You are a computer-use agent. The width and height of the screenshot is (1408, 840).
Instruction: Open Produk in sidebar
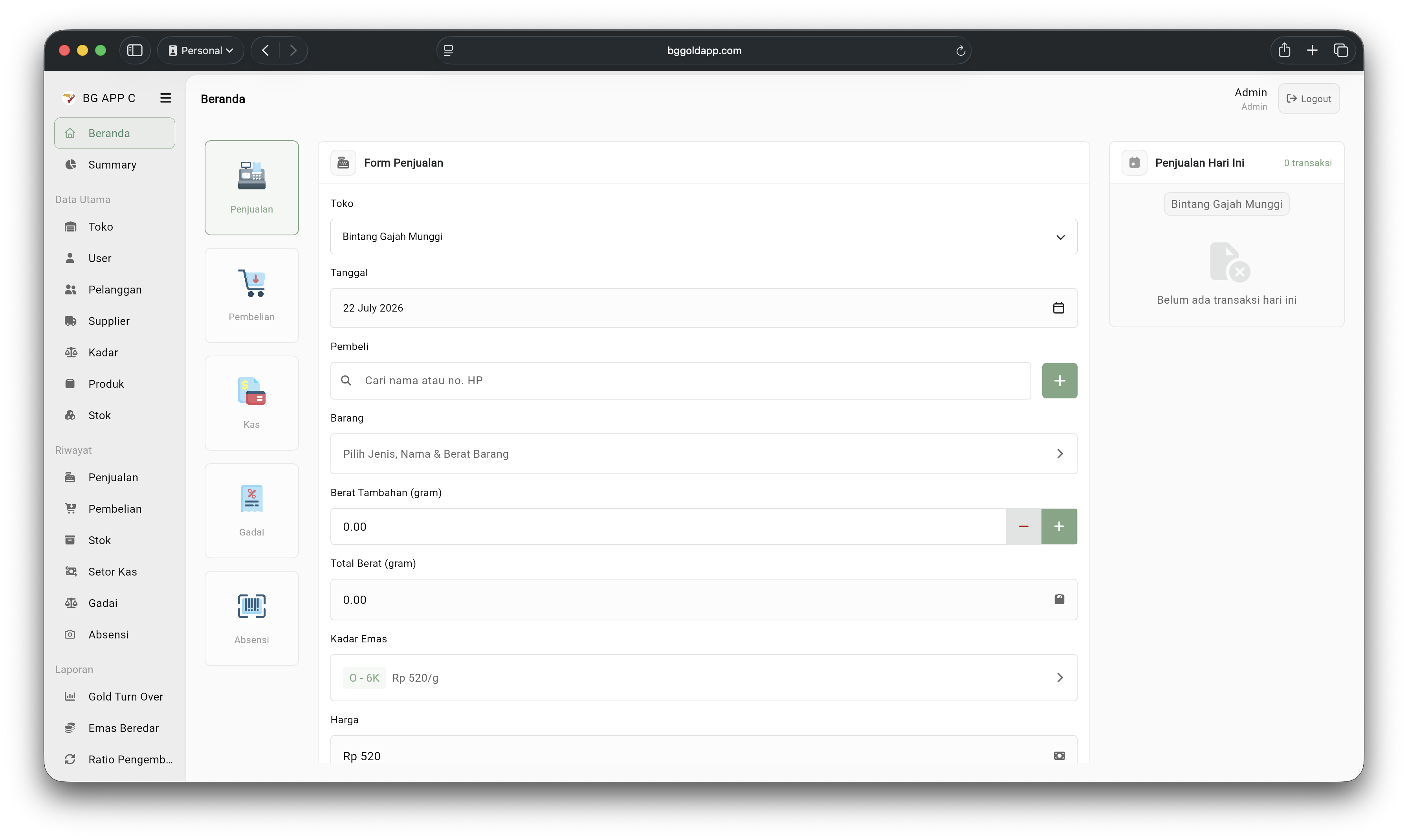[x=114, y=384]
